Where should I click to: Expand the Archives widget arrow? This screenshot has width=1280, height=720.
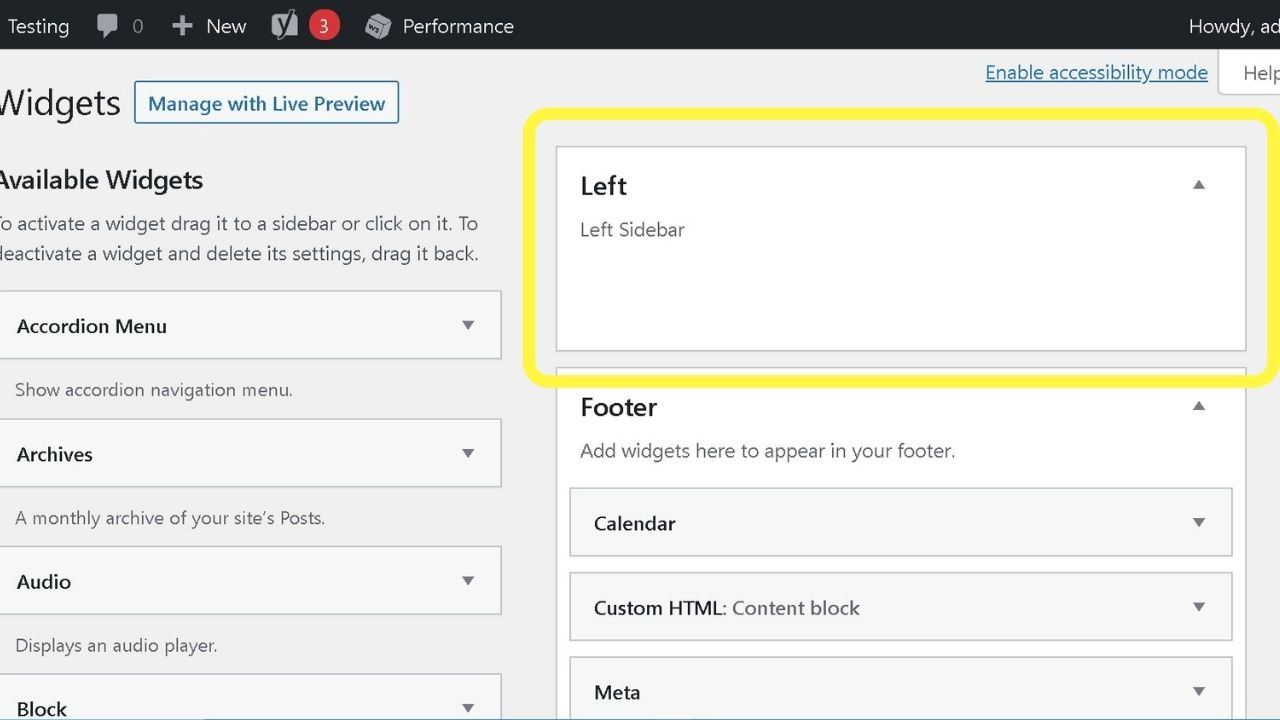pos(468,453)
